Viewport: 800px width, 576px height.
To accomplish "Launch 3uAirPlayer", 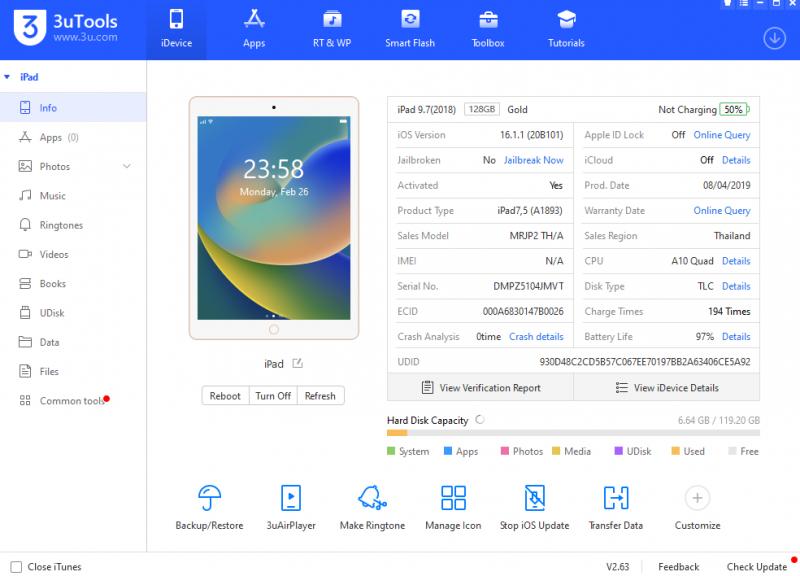I will point(291,507).
